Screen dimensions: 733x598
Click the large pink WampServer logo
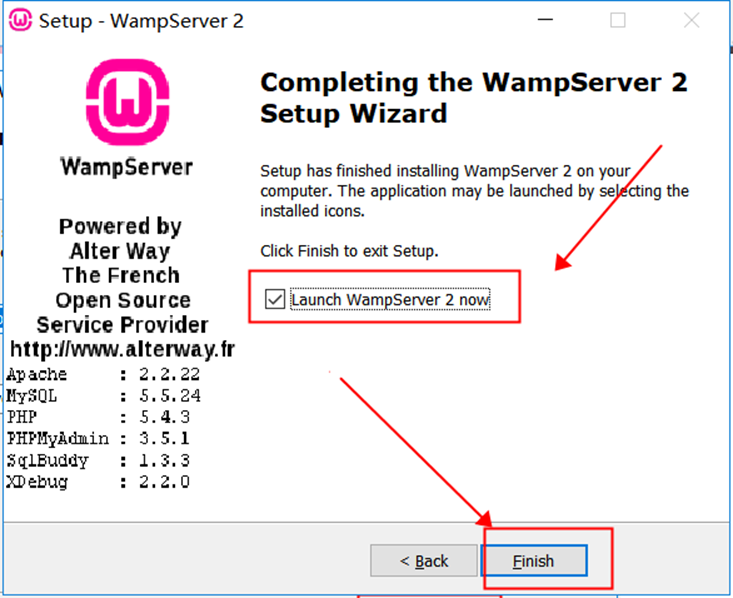pyautogui.click(x=127, y=101)
